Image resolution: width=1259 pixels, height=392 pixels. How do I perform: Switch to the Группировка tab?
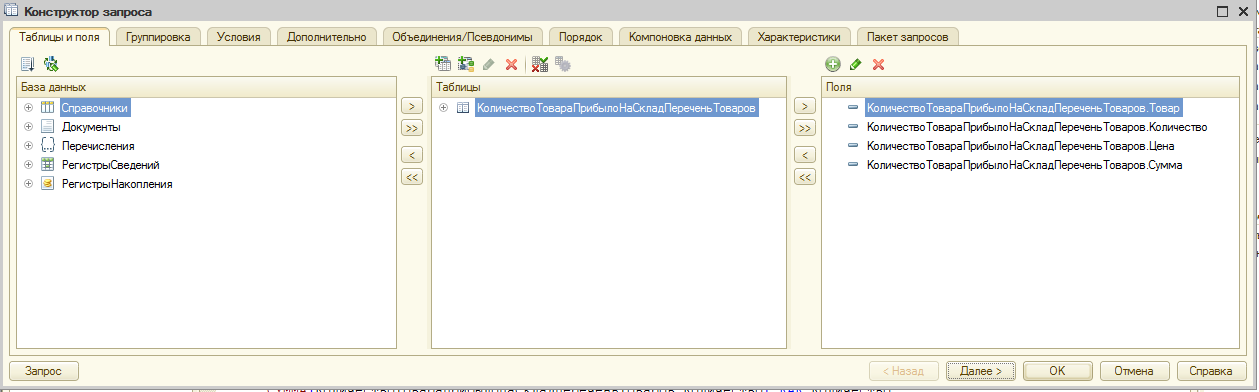click(159, 37)
